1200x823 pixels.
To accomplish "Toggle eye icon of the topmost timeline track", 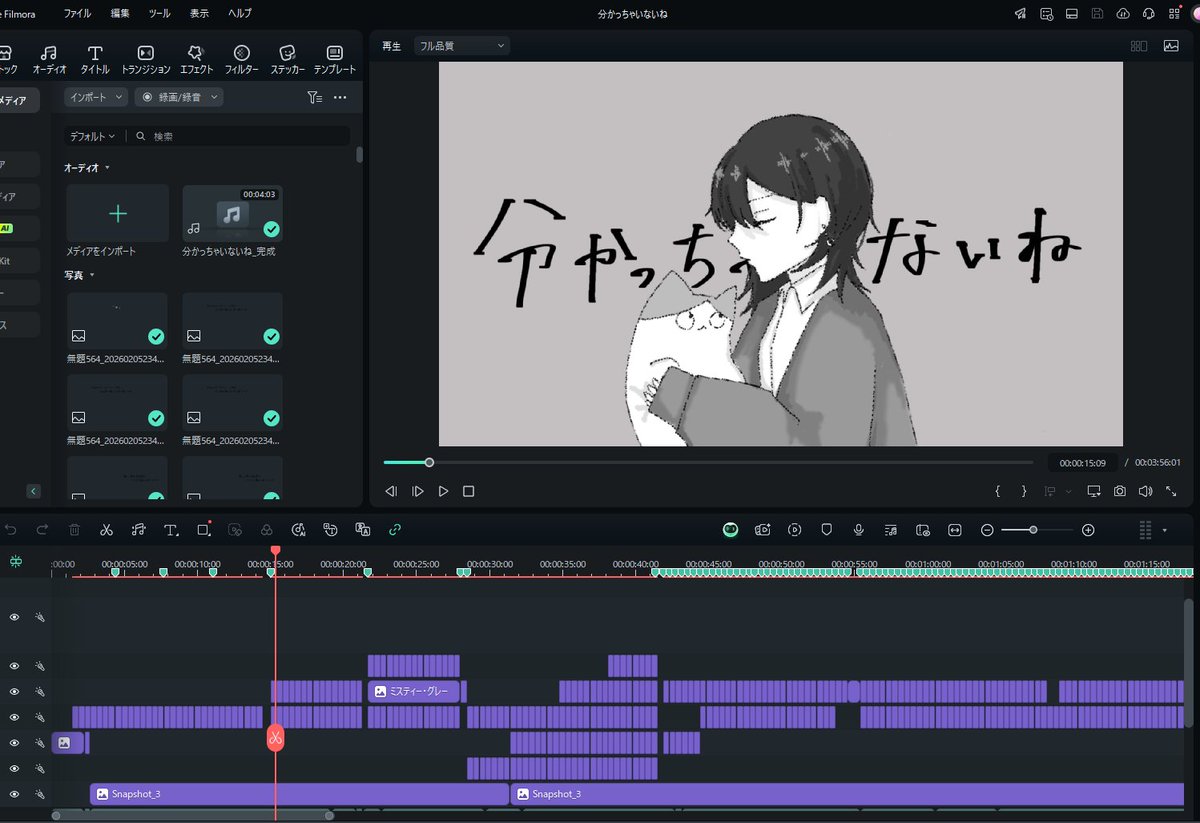I will tap(14, 617).
